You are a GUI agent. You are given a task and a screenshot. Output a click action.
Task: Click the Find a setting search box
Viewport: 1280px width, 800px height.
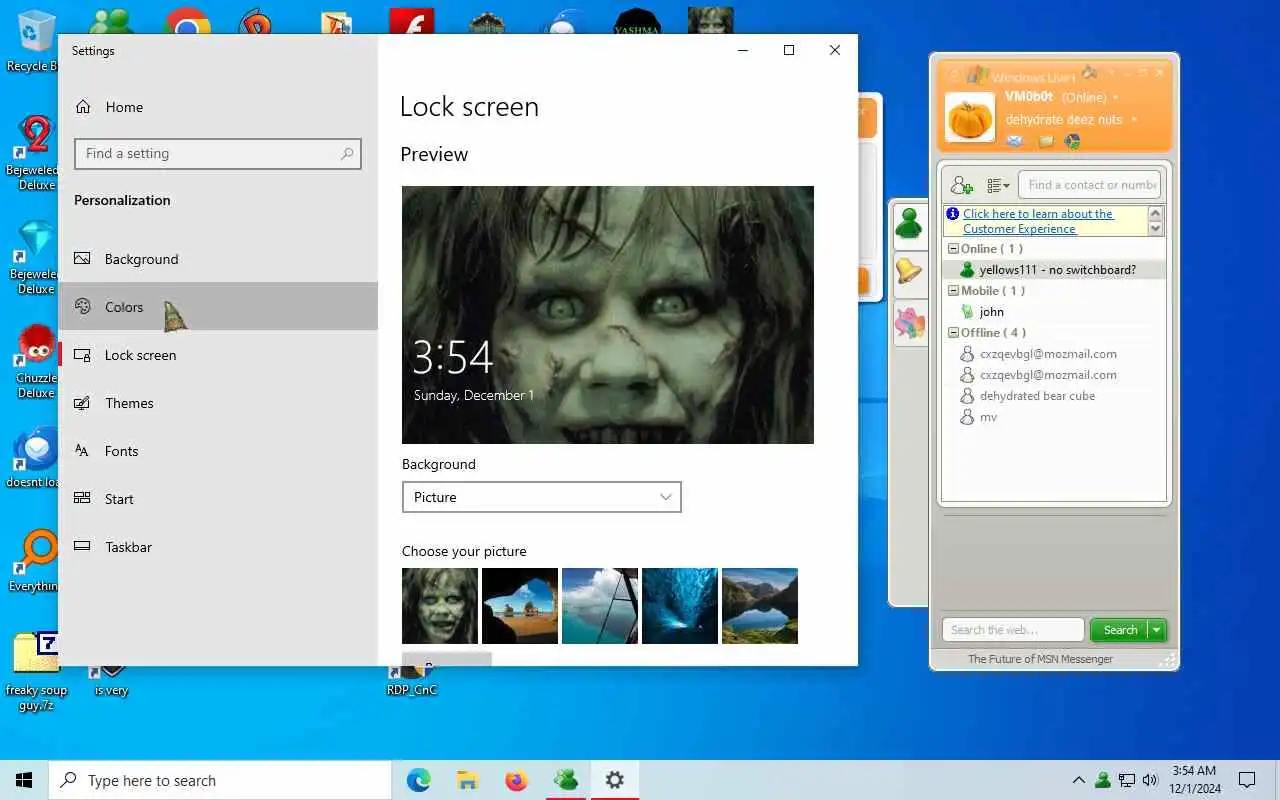click(x=217, y=153)
